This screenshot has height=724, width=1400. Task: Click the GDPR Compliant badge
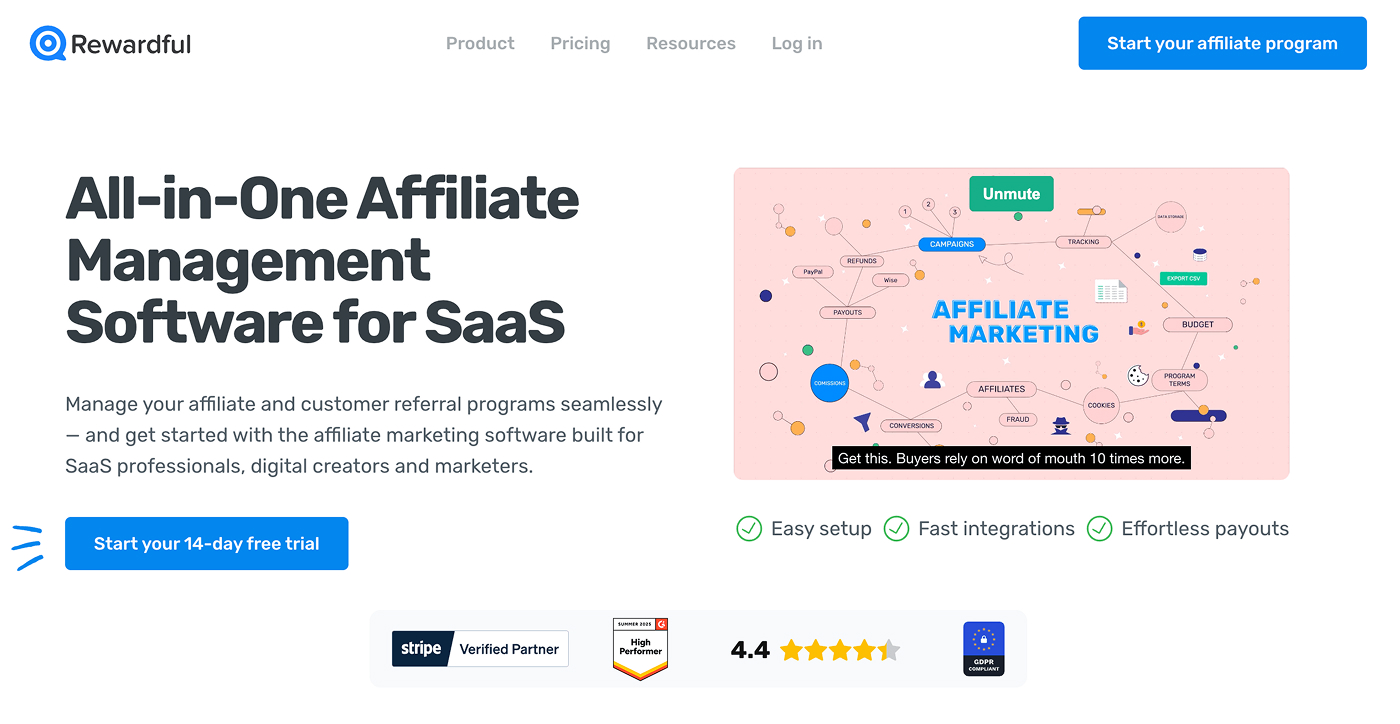983,649
